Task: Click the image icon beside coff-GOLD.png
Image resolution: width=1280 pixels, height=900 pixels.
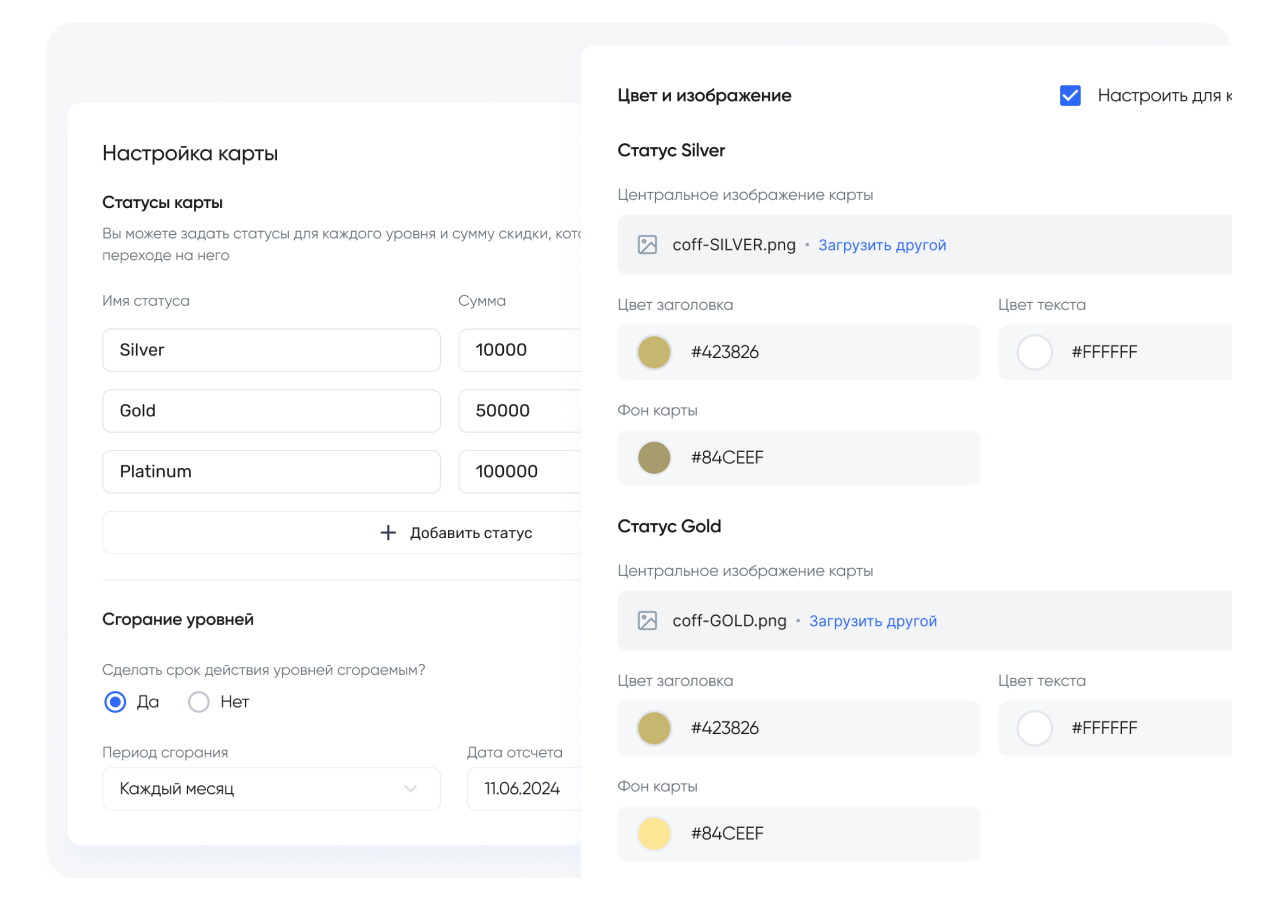Action: click(647, 621)
